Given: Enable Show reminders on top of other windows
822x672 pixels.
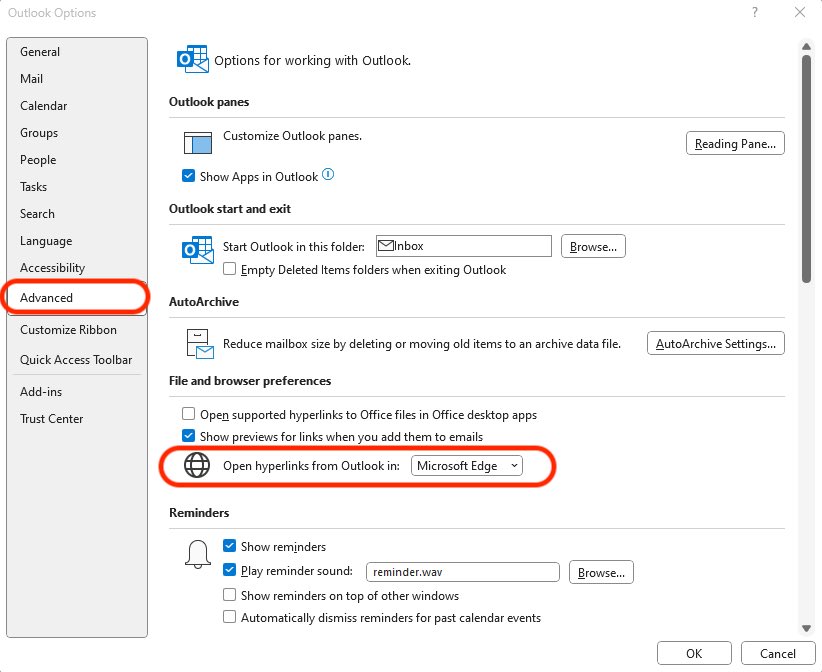Looking at the screenshot, I should pyautogui.click(x=229, y=594).
